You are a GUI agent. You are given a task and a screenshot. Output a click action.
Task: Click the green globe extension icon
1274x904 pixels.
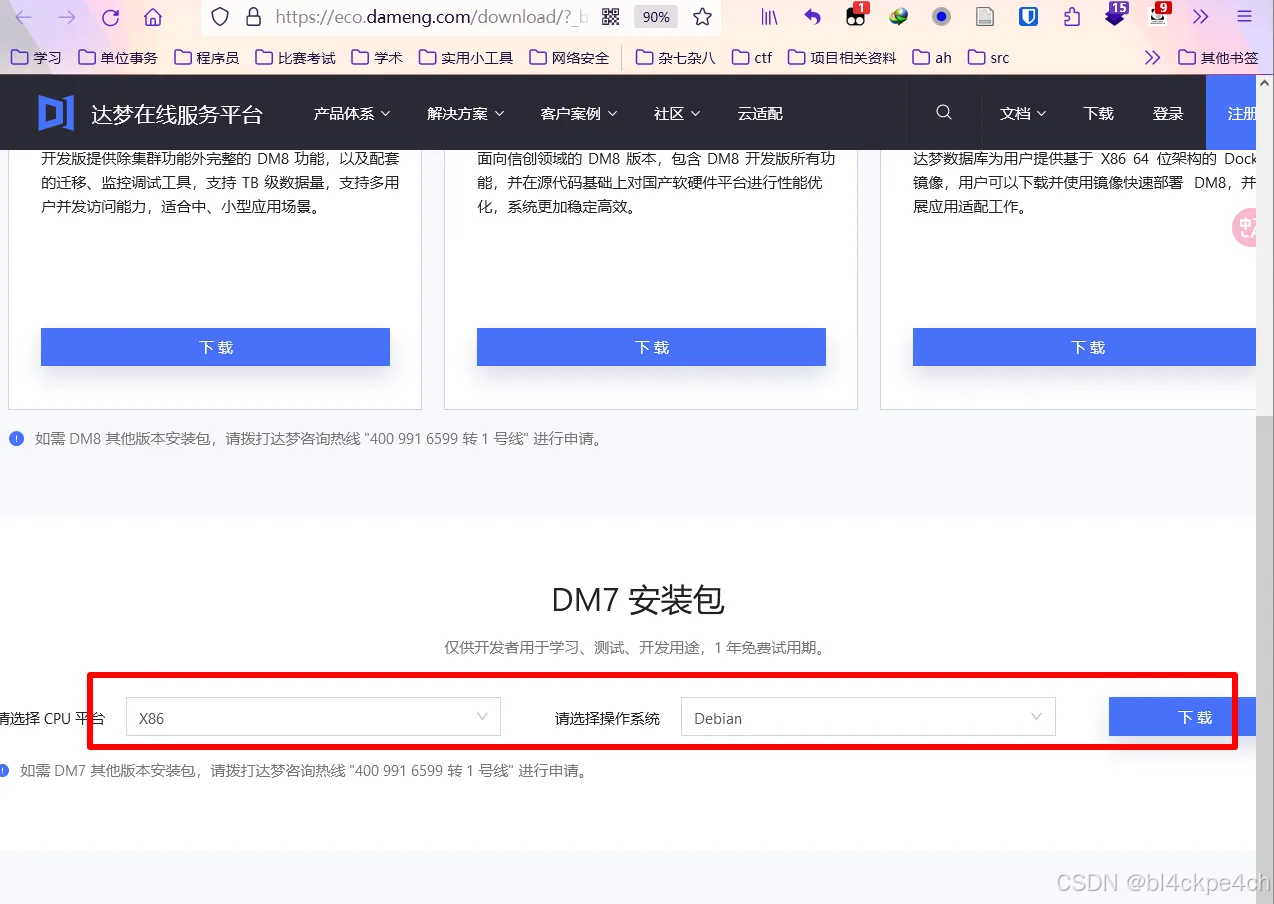tap(899, 17)
